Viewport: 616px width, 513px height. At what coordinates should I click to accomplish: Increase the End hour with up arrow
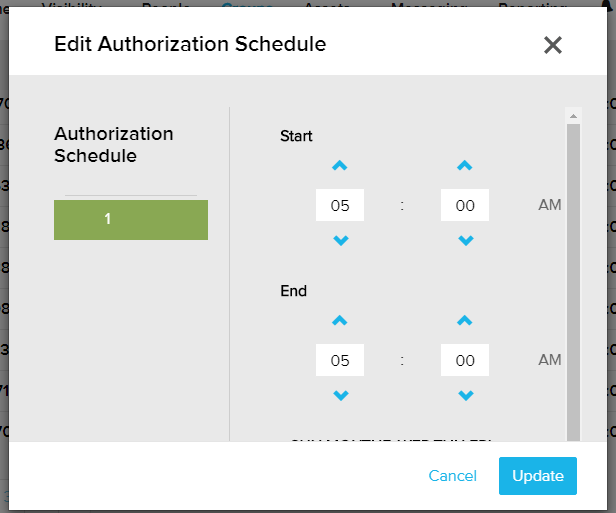point(340,321)
